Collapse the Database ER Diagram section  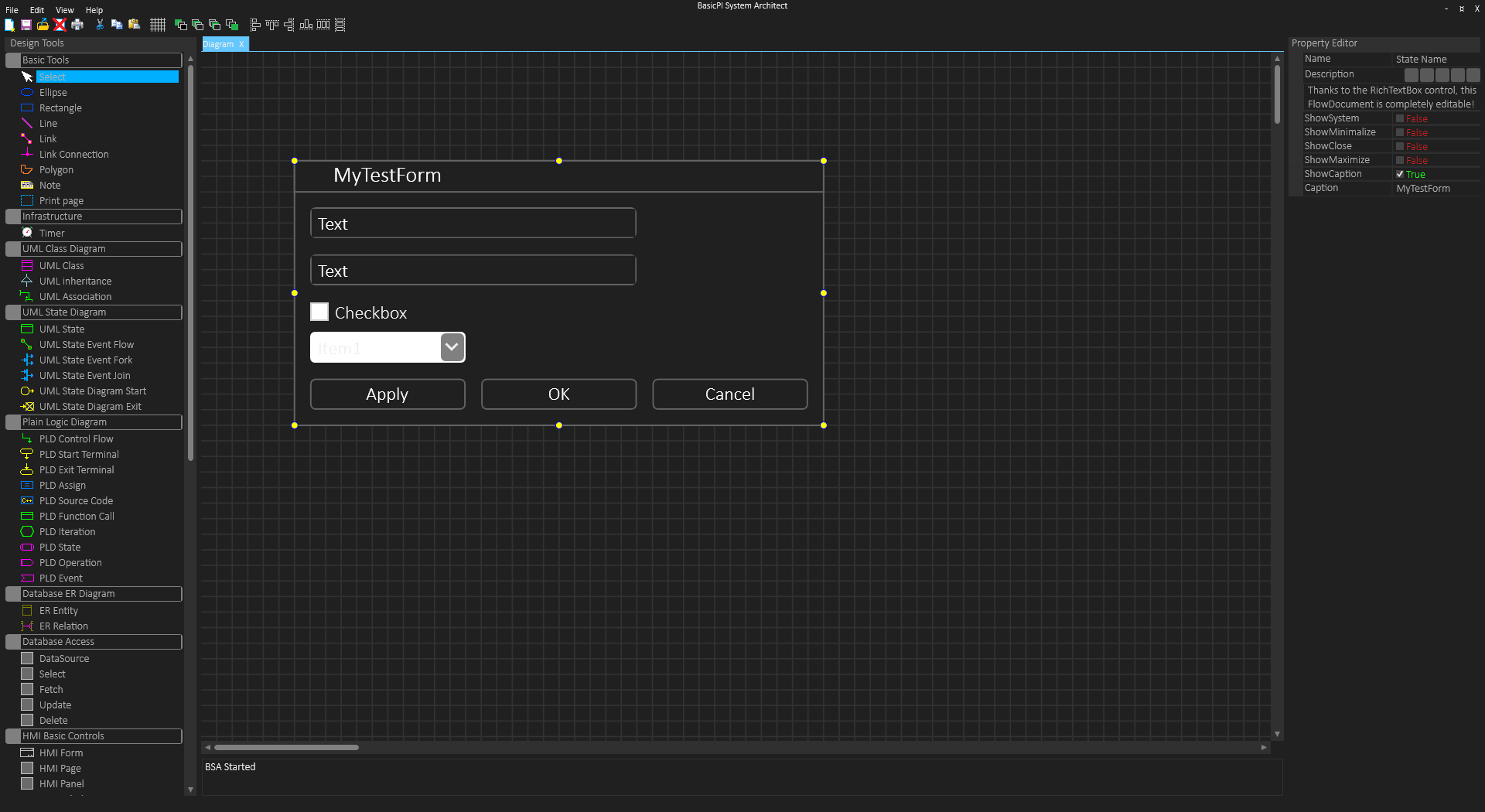tap(94, 593)
